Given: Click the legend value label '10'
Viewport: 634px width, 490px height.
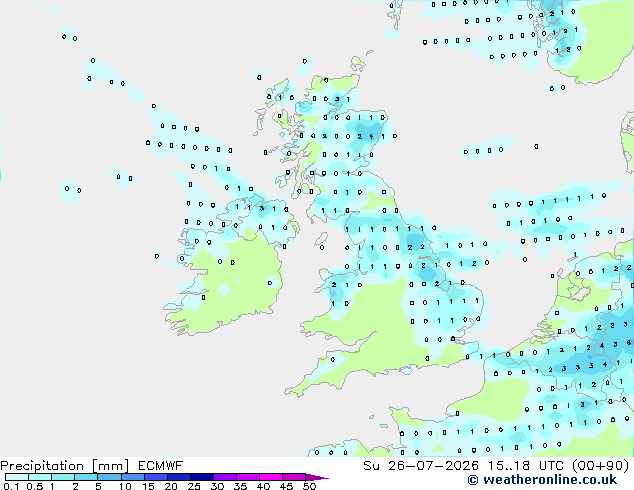Looking at the screenshot, I should (x=125, y=486).
